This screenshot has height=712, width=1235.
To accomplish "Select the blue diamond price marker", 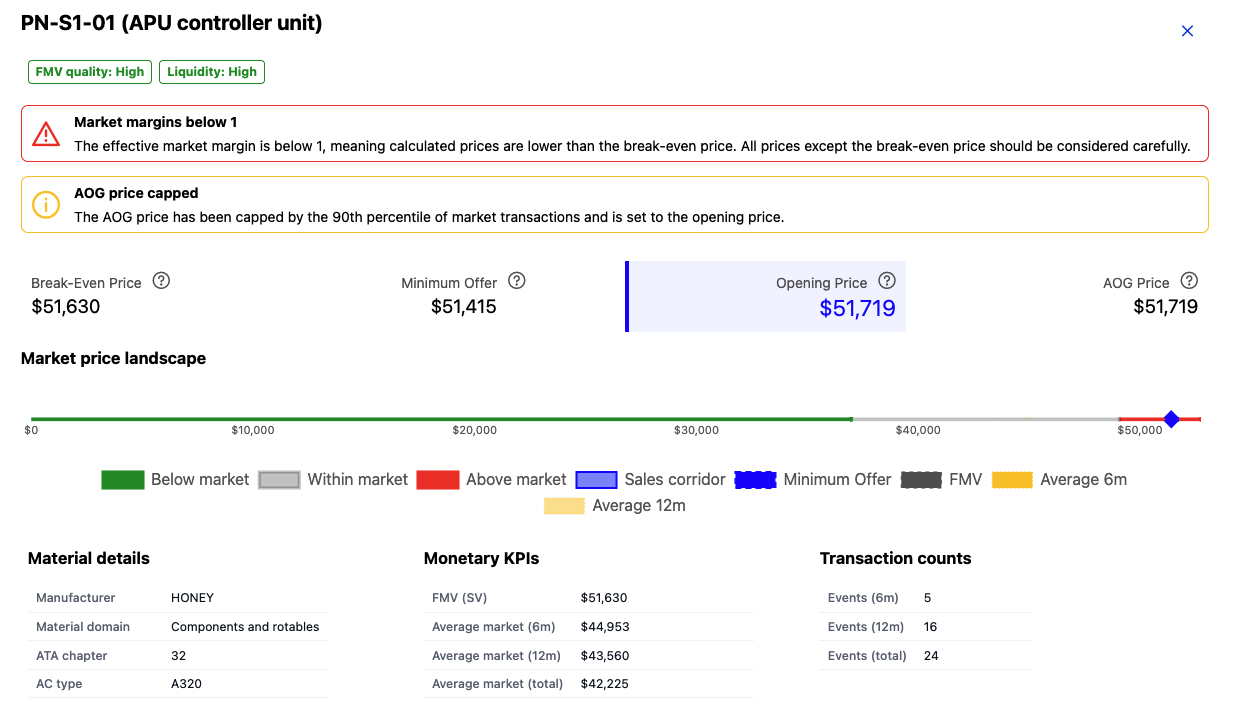I will pyautogui.click(x=1171, y=419).
